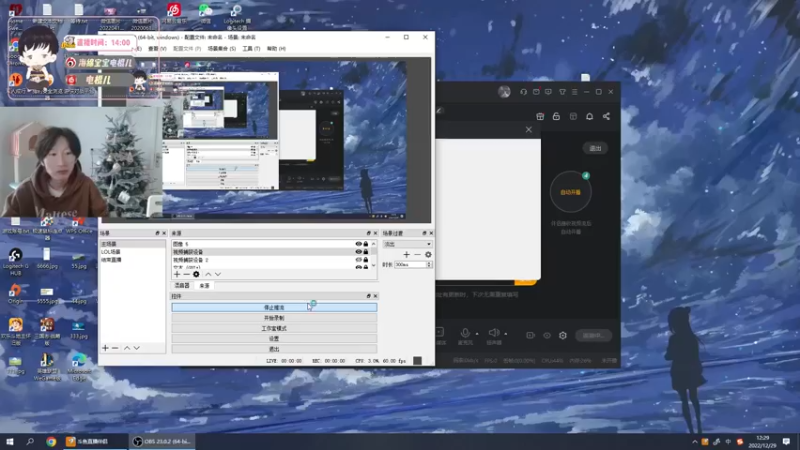
Task: Expand microphone options arrow in streaming app
Action: (x=477, y=334)
